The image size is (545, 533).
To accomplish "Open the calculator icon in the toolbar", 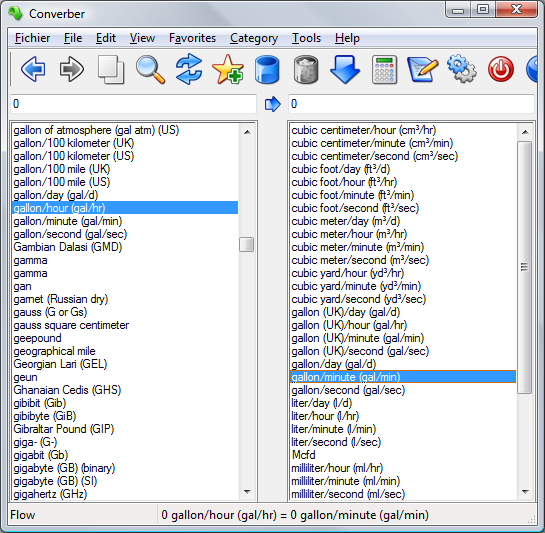I will click(x=384, y=69).
